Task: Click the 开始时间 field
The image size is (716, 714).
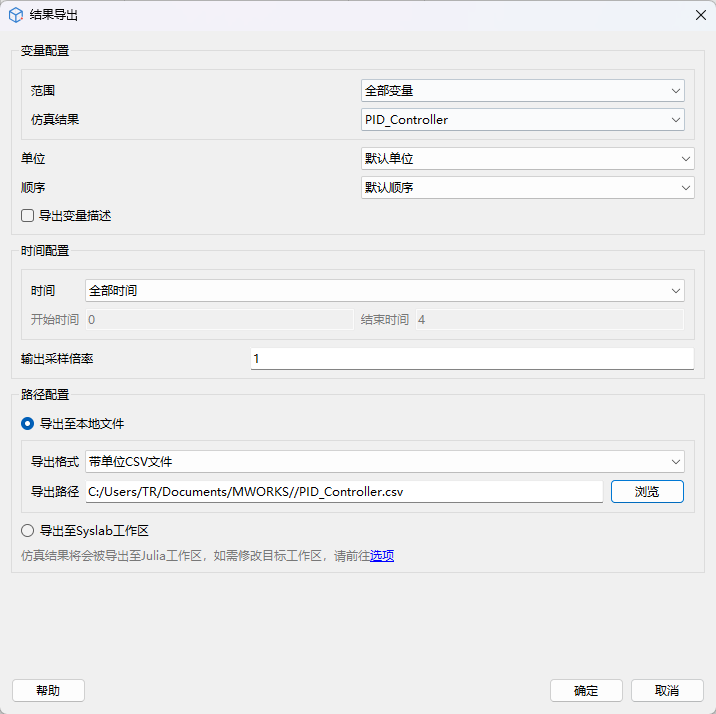Action: [x=220, y=320]
